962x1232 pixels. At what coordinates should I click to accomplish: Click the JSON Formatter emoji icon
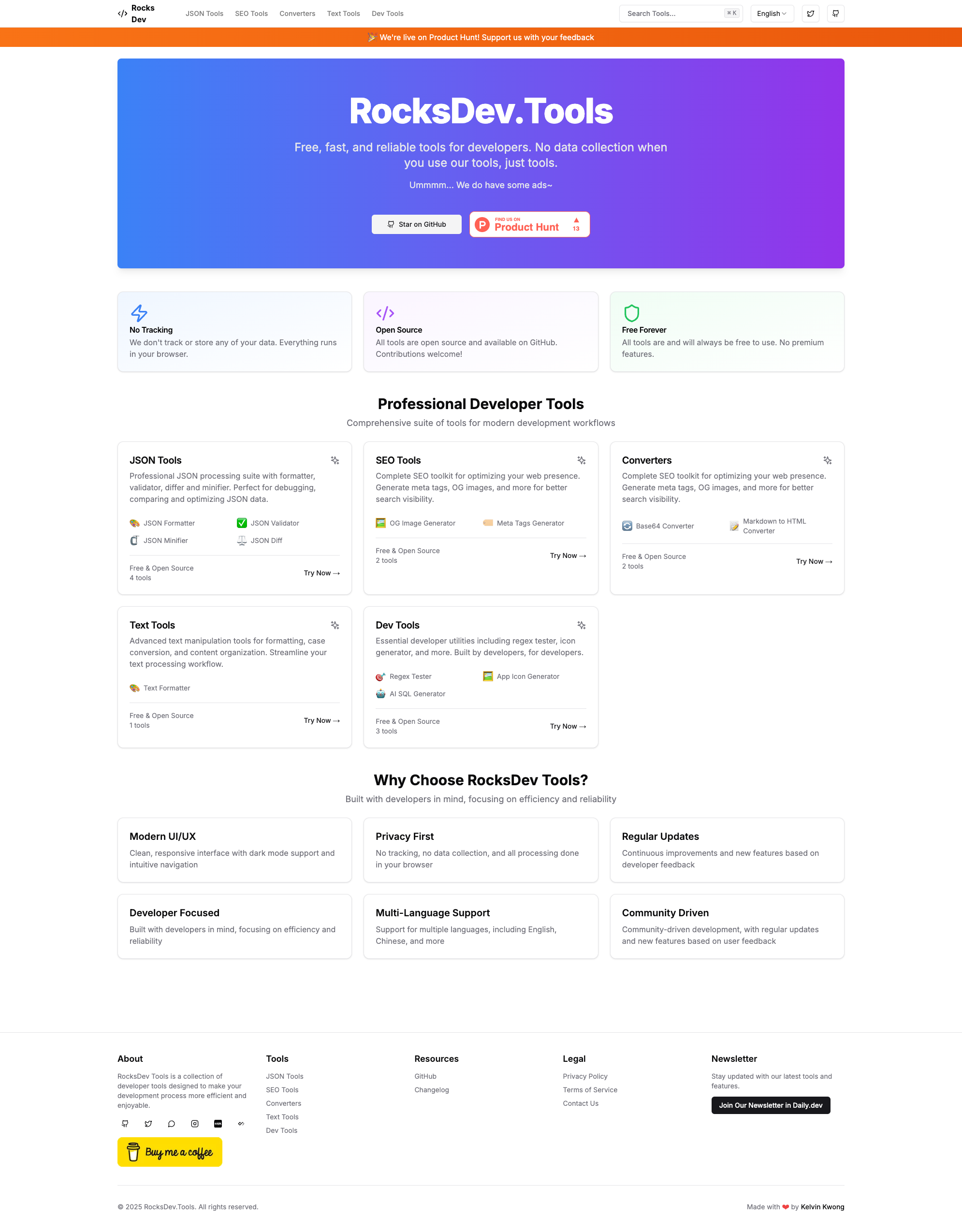[134, 523]
